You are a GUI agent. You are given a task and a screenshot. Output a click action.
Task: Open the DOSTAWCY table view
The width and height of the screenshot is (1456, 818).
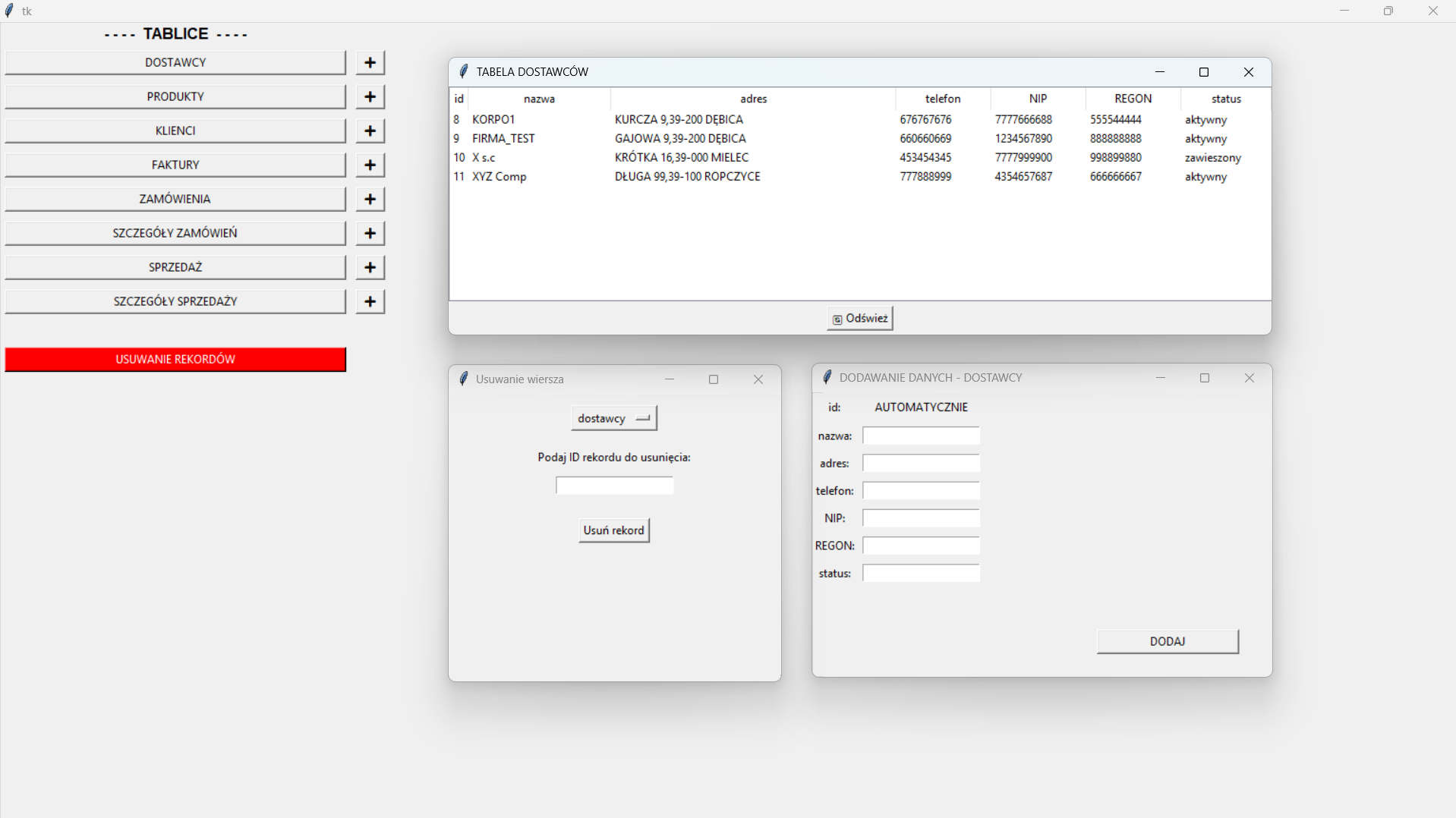175,62
